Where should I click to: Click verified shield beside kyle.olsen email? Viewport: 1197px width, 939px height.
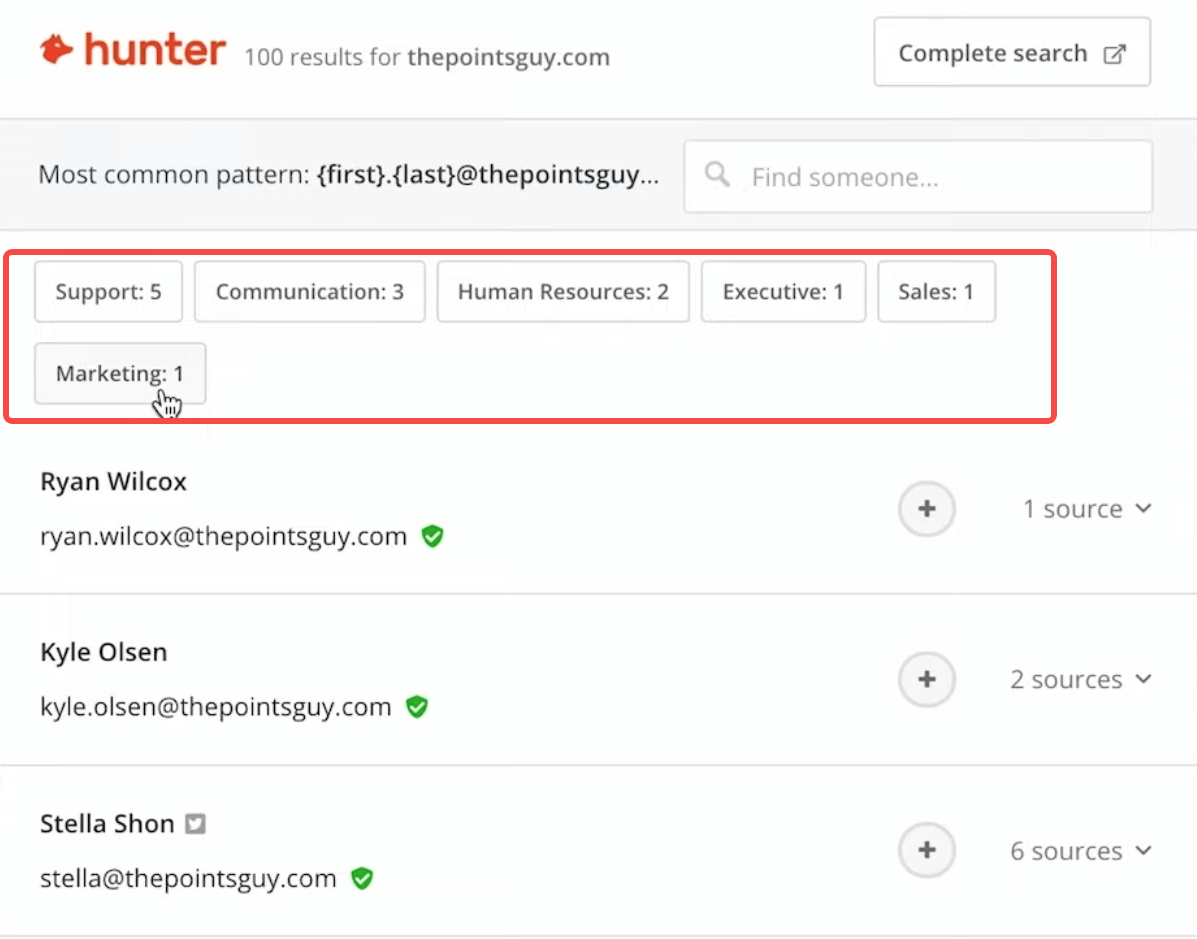(417, 707)
